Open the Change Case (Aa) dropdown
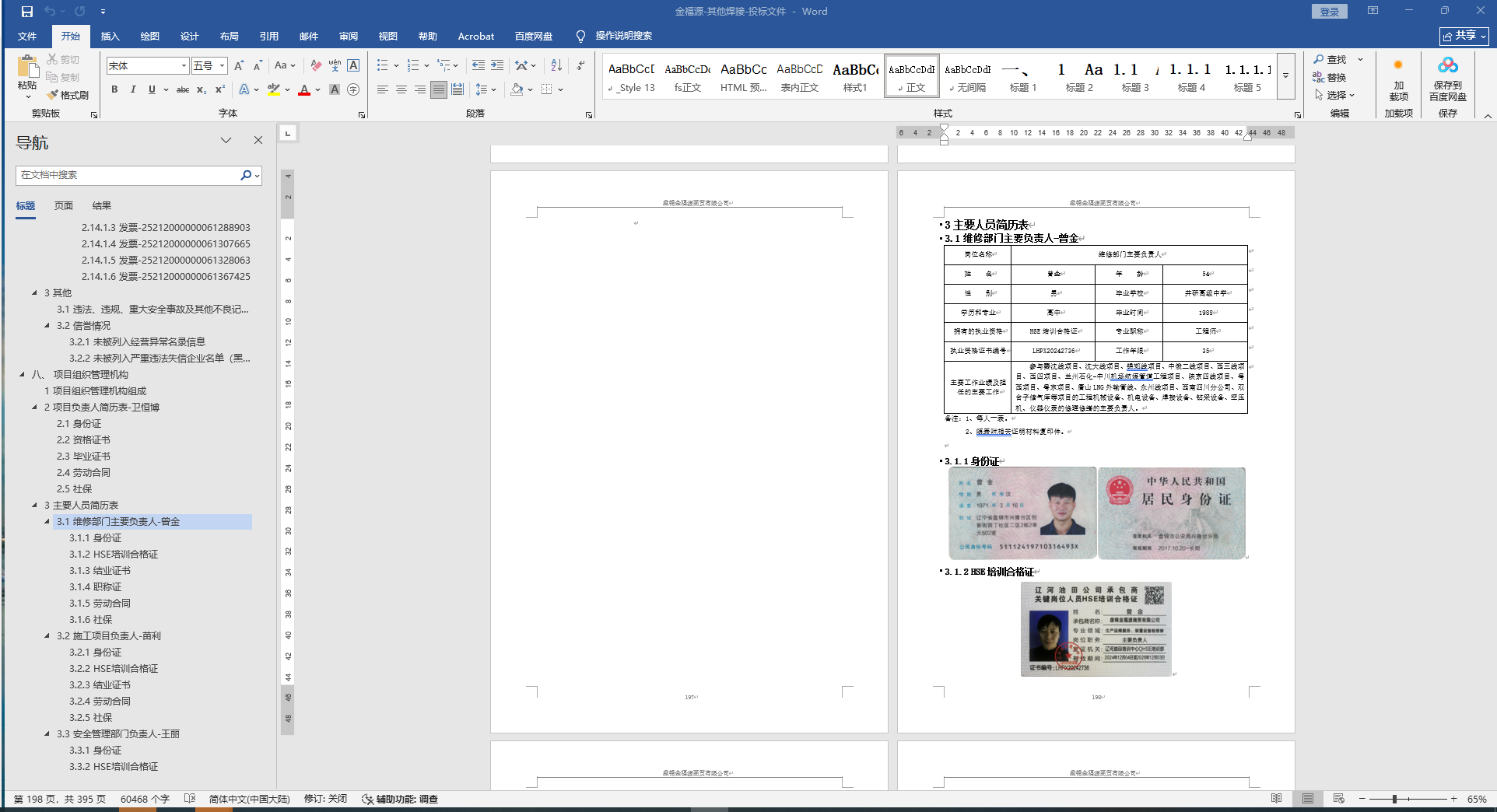The width and height of the screenshot is (1497, 812). pos(285,66)
